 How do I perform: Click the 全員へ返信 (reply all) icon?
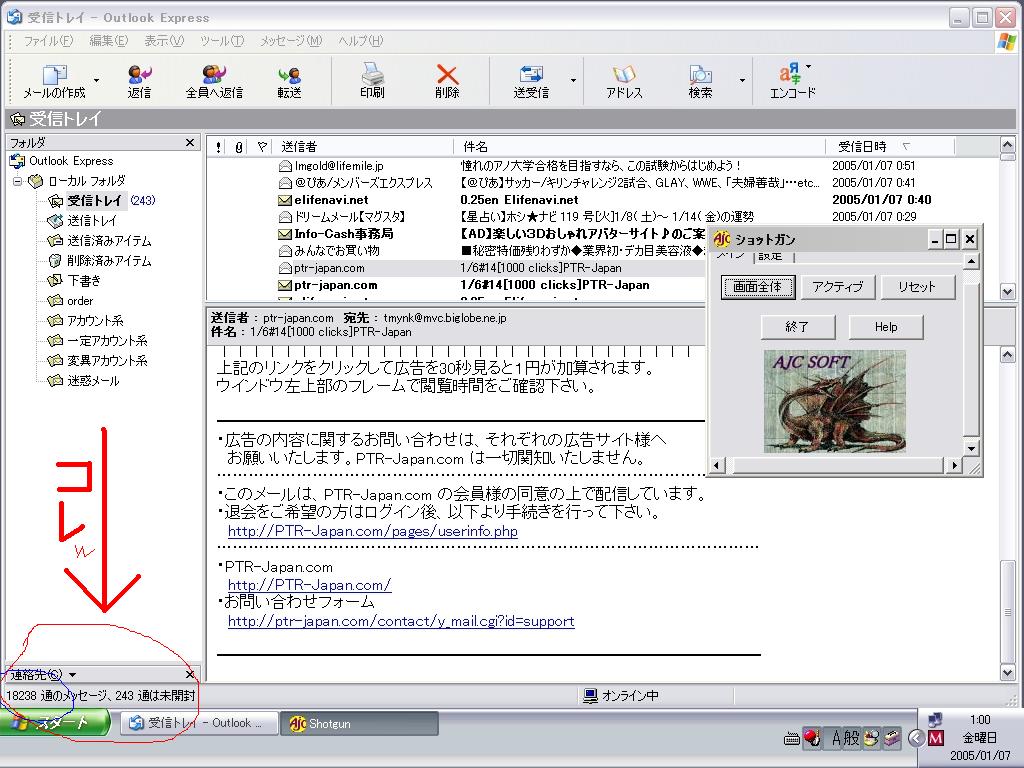point(214,82)
